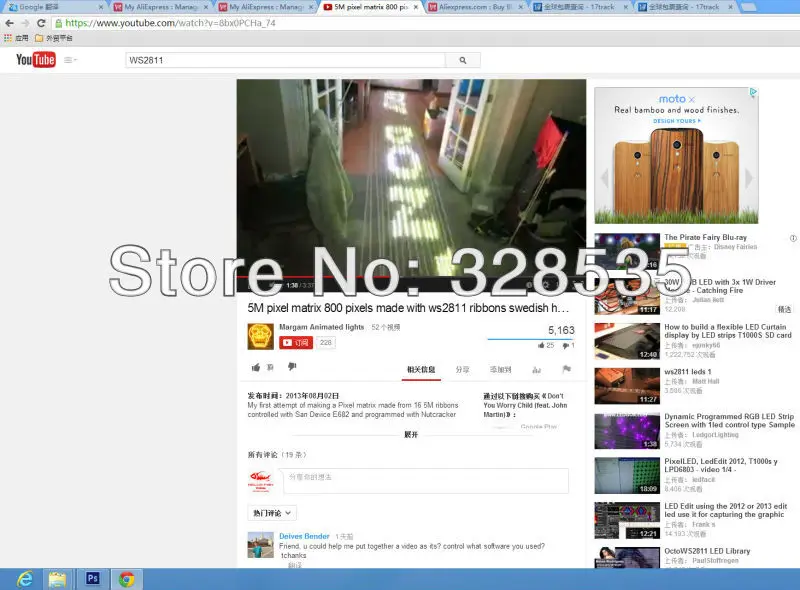Viewport: 800px width, 590px height.
Task: Click the 11:27 ws2811 leds thumbnail
Action: click(627, 386)
